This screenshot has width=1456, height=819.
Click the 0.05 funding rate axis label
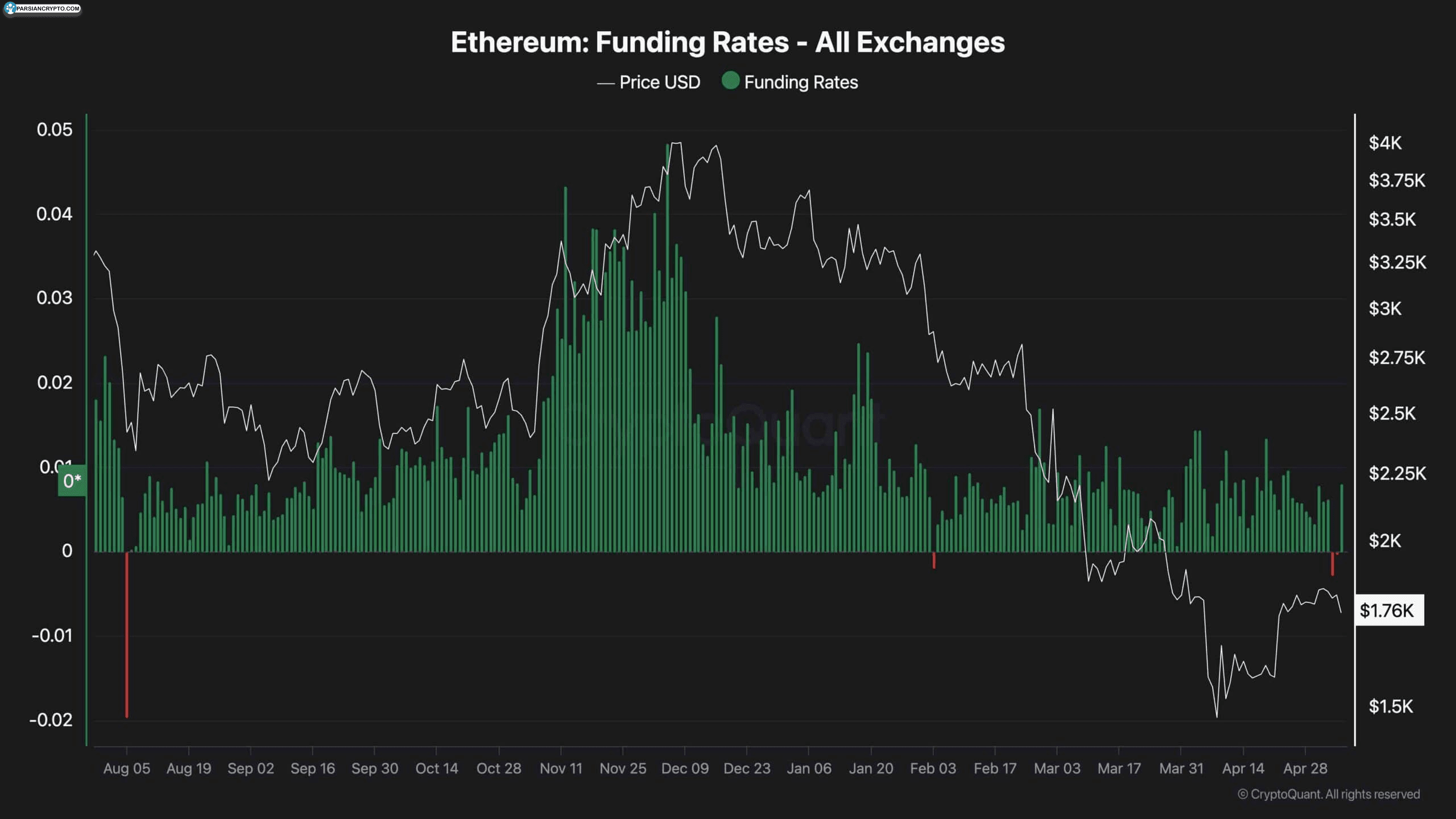point(55,130)
